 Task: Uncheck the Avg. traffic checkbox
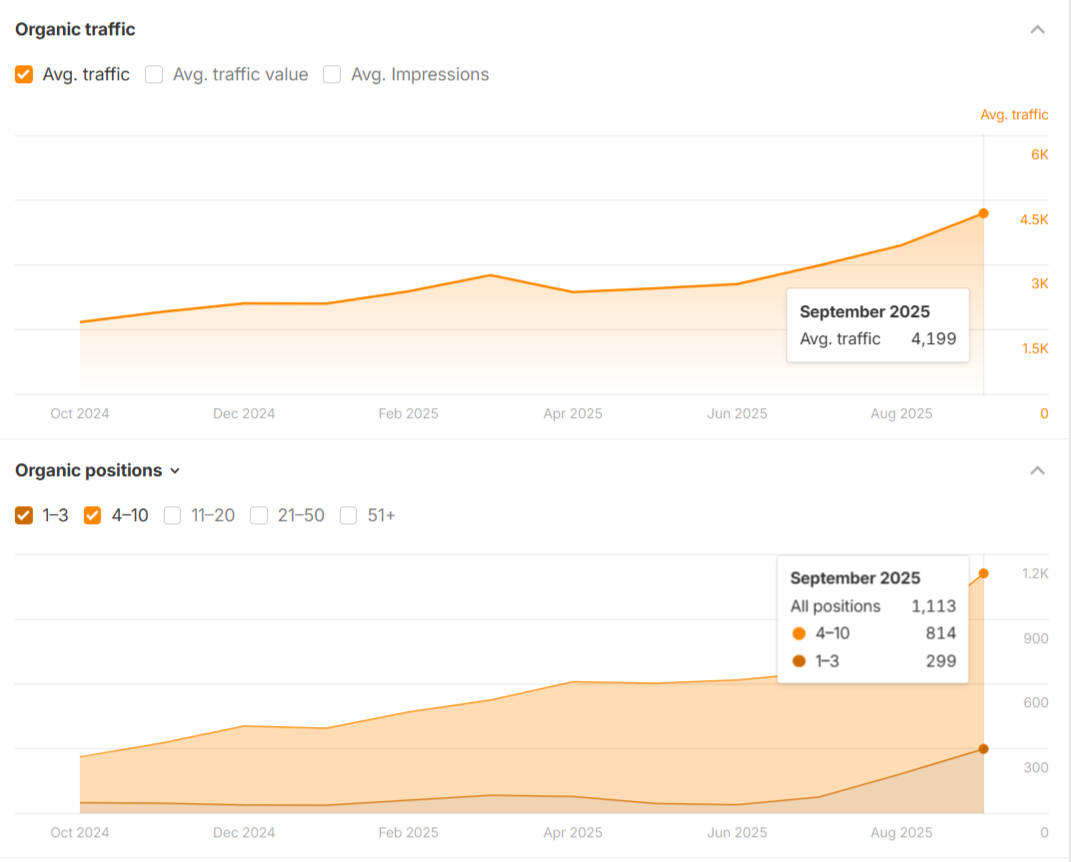[x=24, y=74]
